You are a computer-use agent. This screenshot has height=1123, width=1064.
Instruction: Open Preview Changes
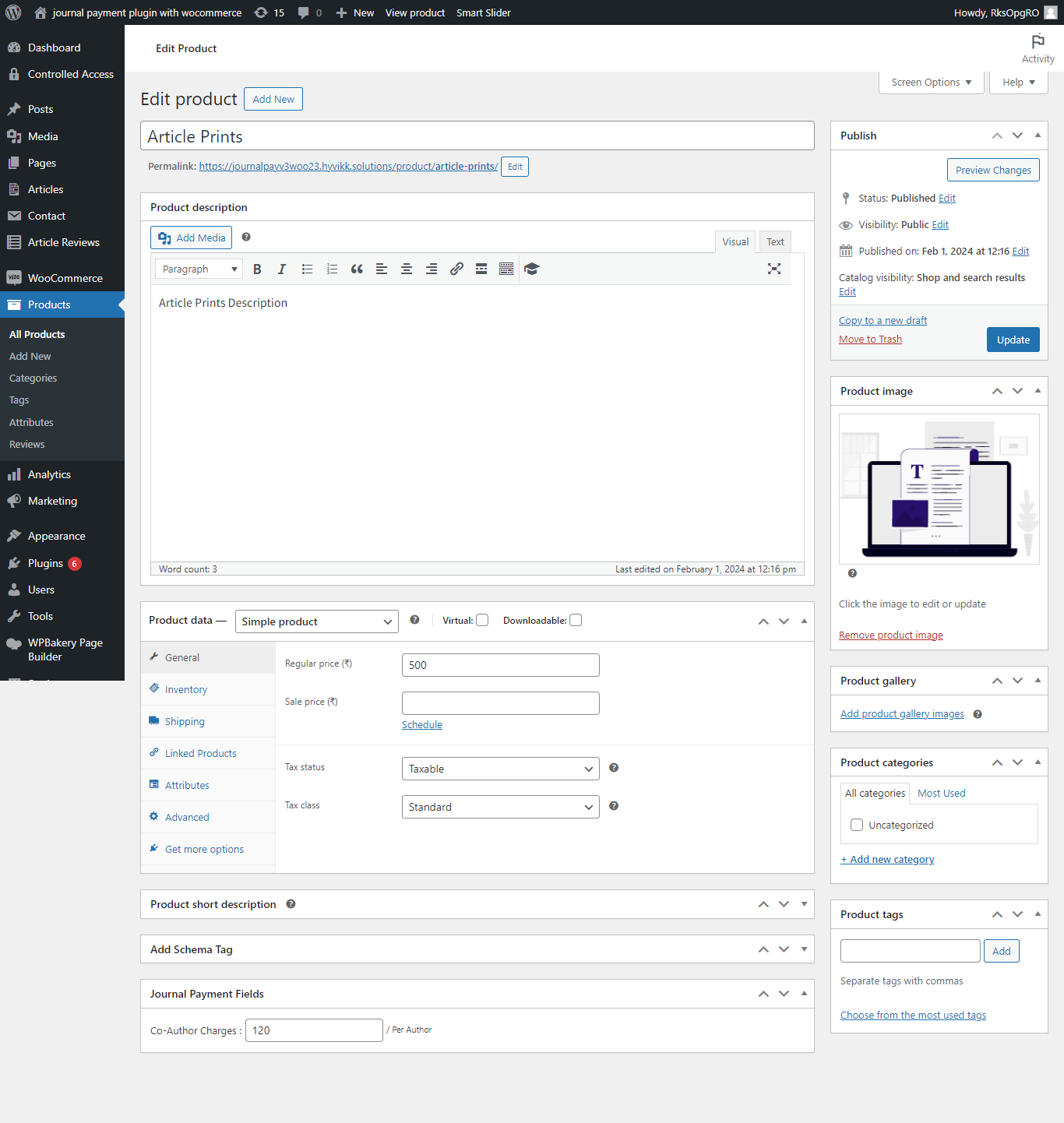pos(993,170)
